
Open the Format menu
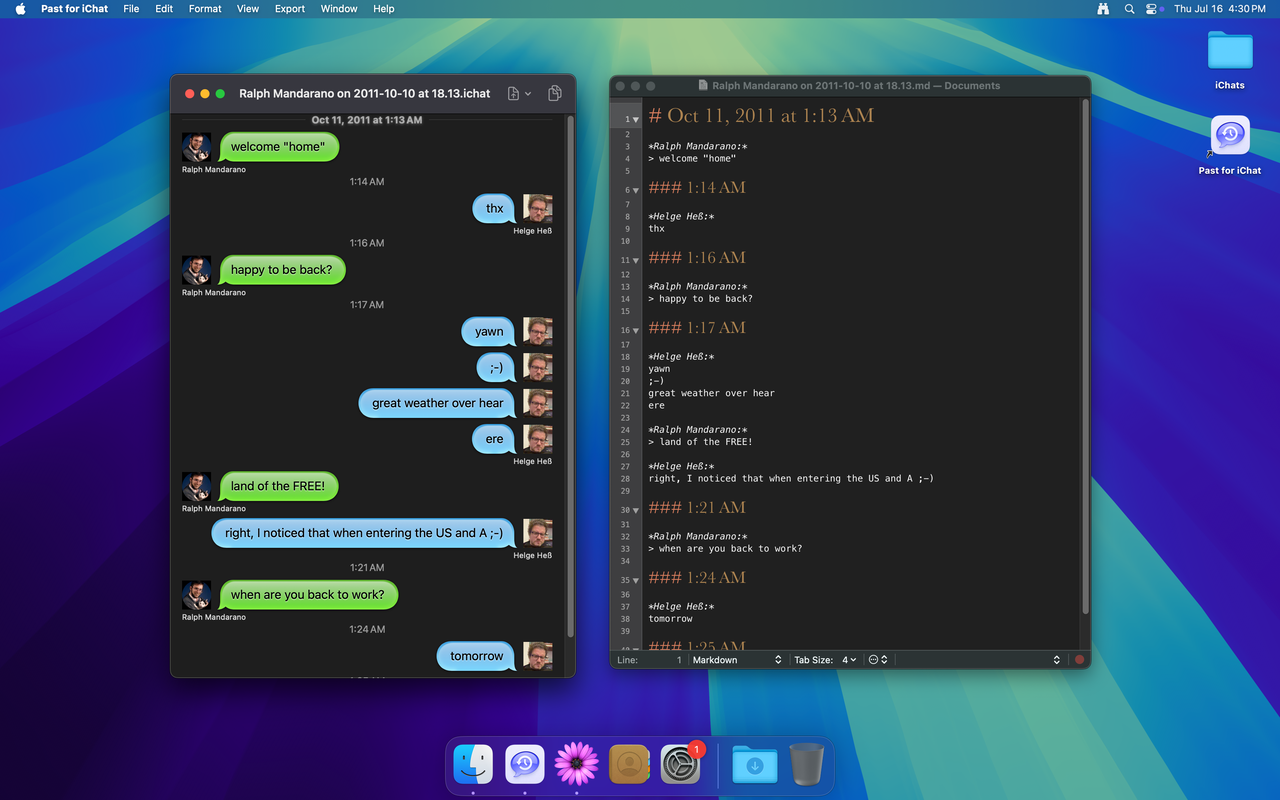coord(205,9)
